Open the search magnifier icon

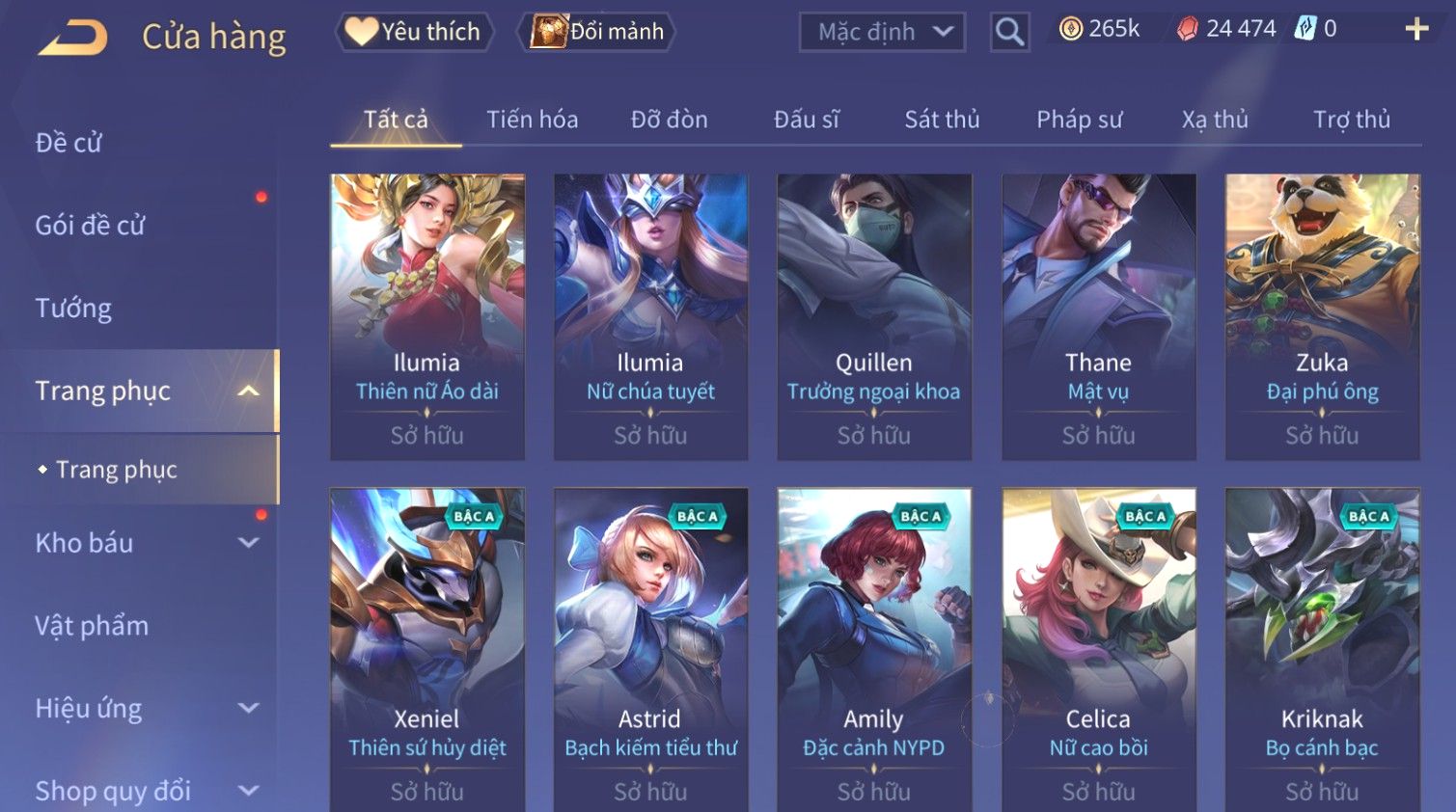[x=1009, y=32]
